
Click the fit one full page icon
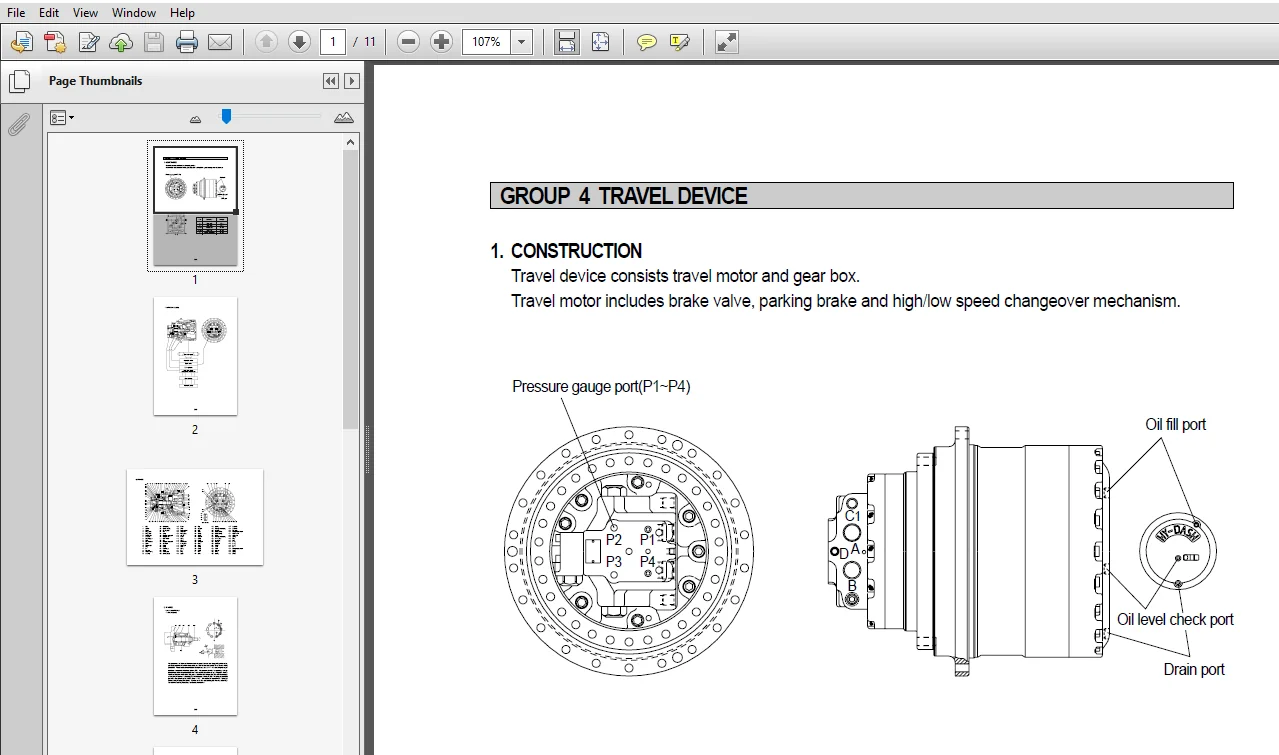[600, 42]
